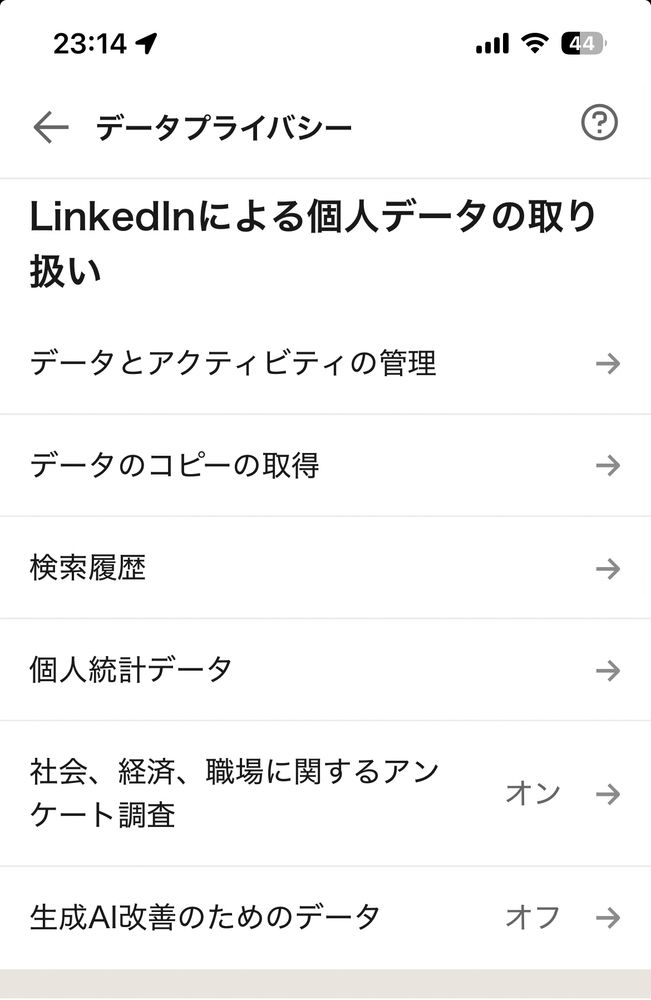The width and height of the screenshot is (651, 1000).
Task: Tap the cellular signal bars icon
Action: 492,43
